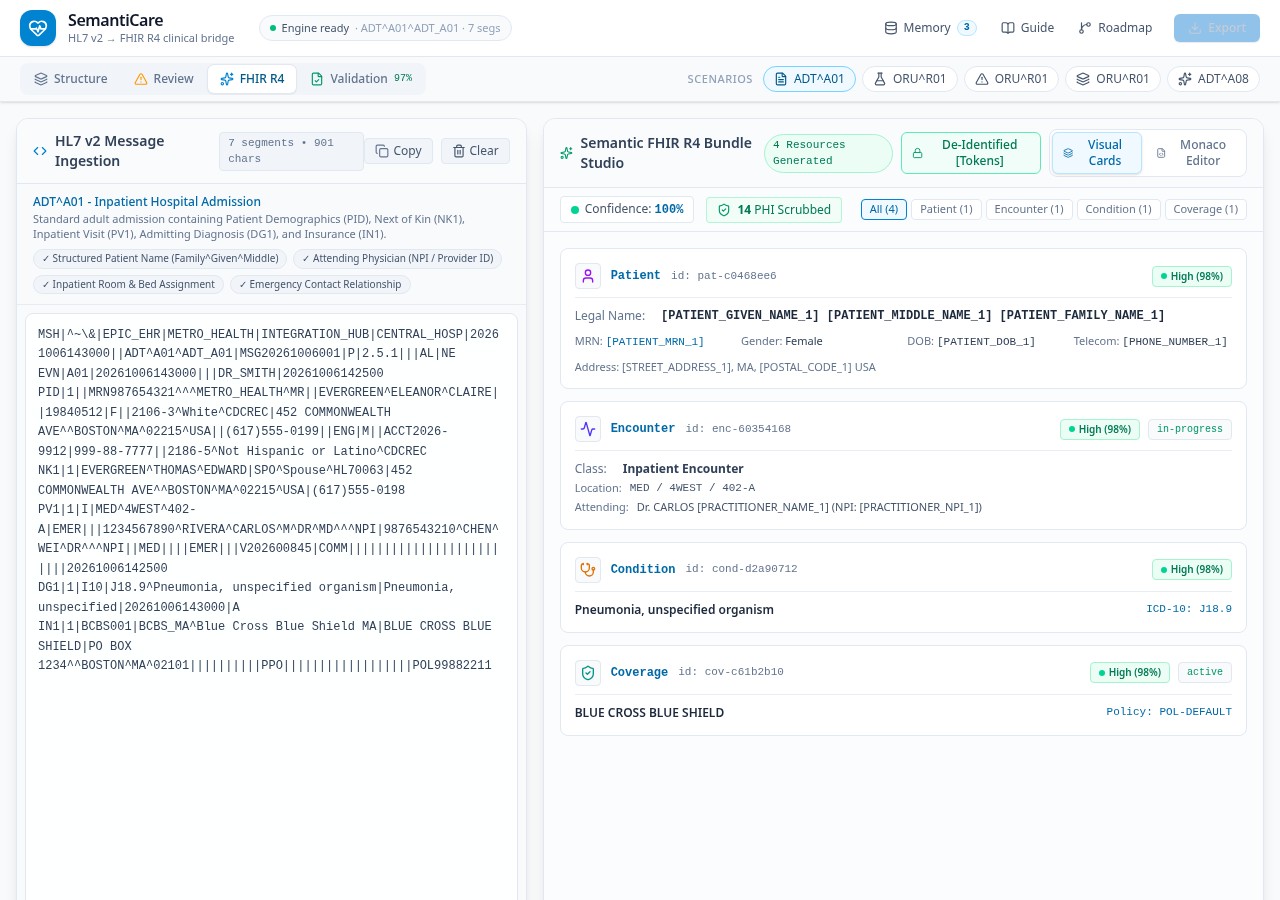Click the Engine ready status pill
Image resolution: width=1280 pixels, height=900 pixels.
pyautogui.click(x=385, y=28)
